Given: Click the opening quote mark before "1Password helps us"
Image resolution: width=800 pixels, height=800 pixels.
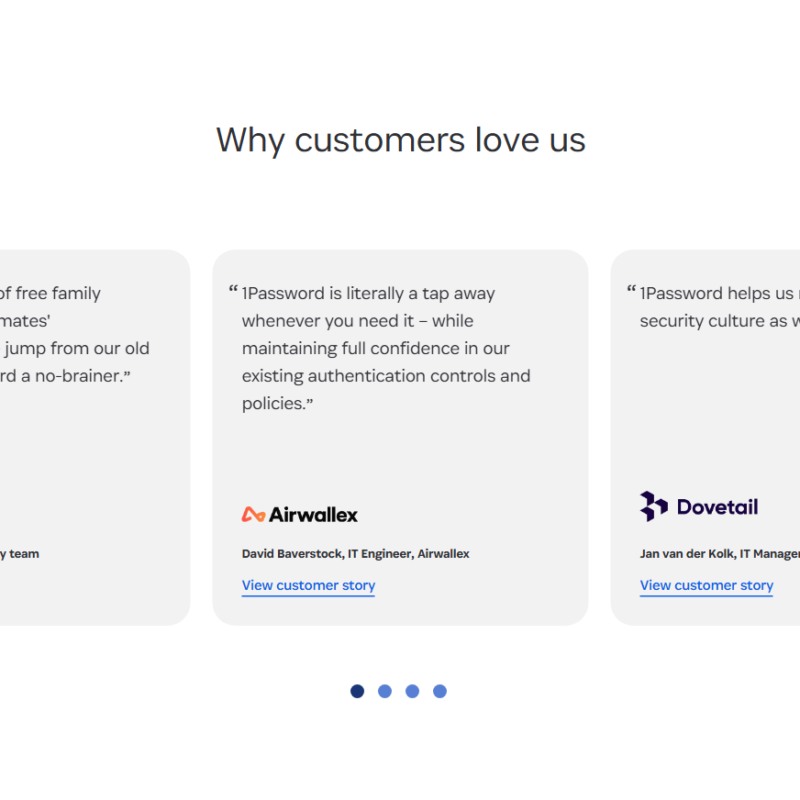Looking at the screenshot, I should [631, 292].
